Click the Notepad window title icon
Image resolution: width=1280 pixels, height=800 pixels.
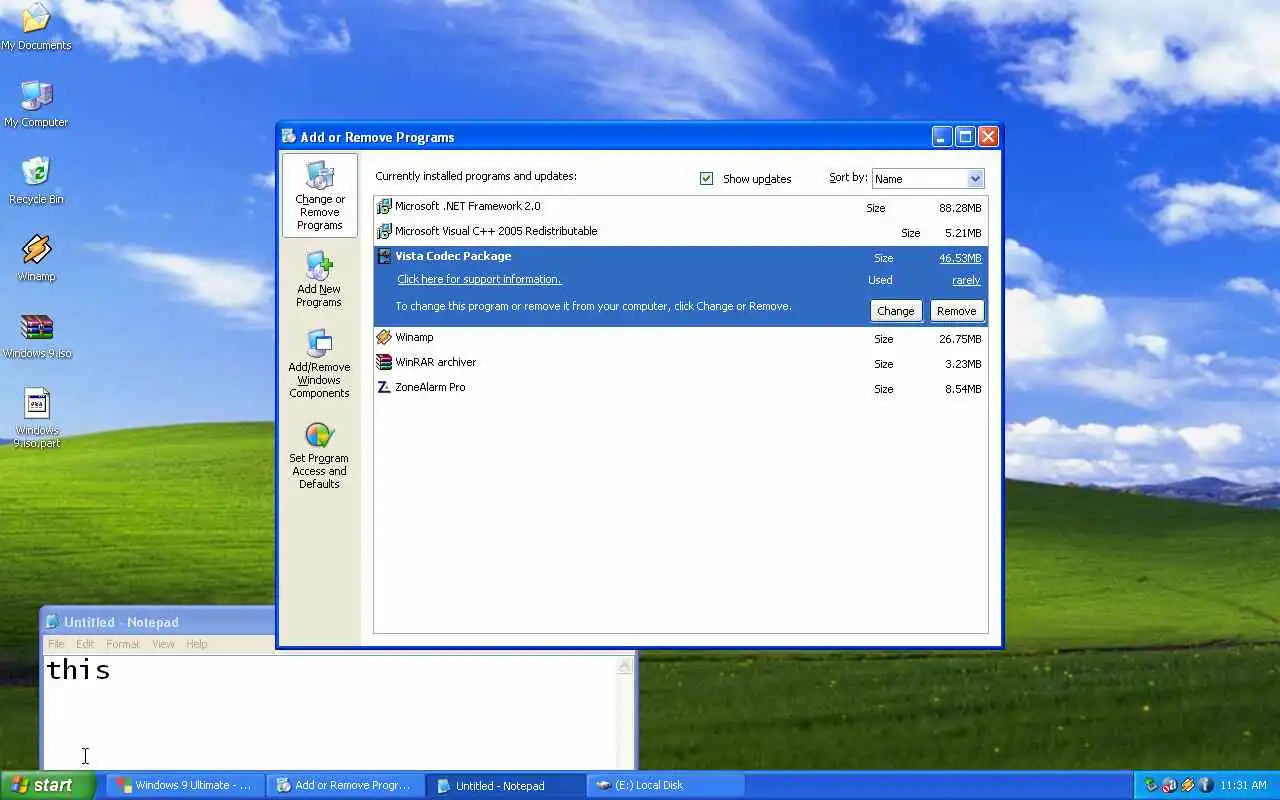[x=53, y=622]
